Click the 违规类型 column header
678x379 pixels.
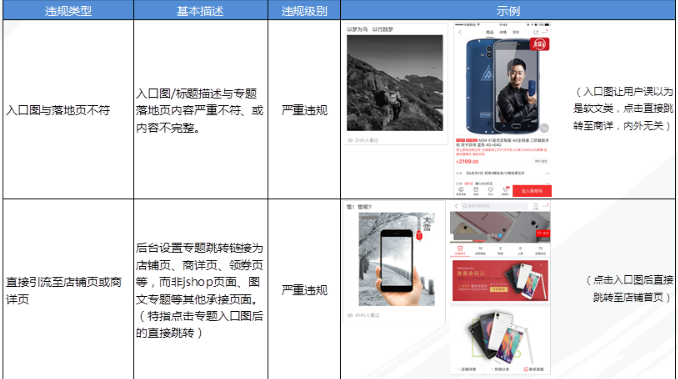(x=68, y=10)
